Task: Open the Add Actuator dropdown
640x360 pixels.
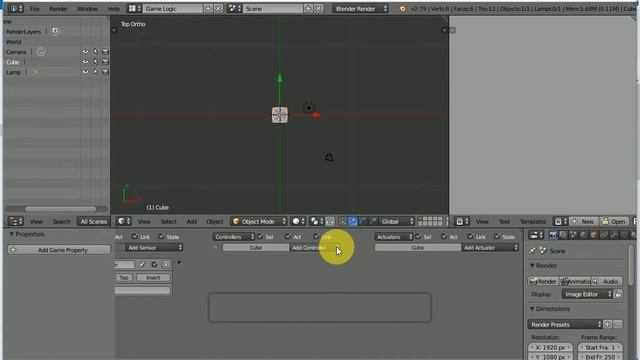Action: [x=490, y=247]
